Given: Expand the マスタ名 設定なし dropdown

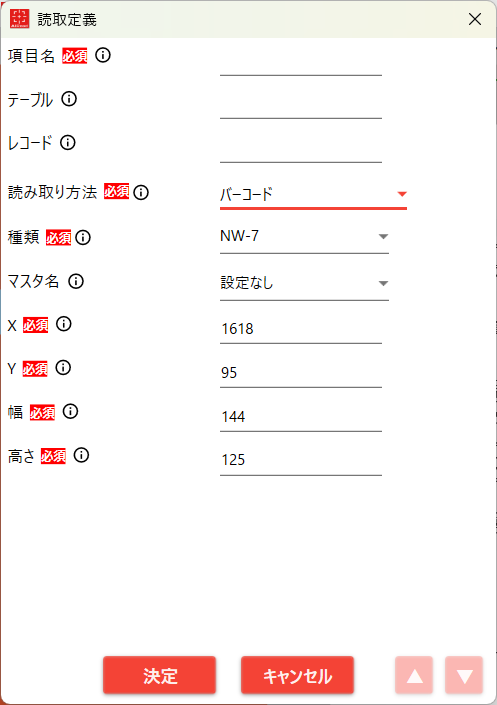Looking at the screenshot, I should [304, 284].
